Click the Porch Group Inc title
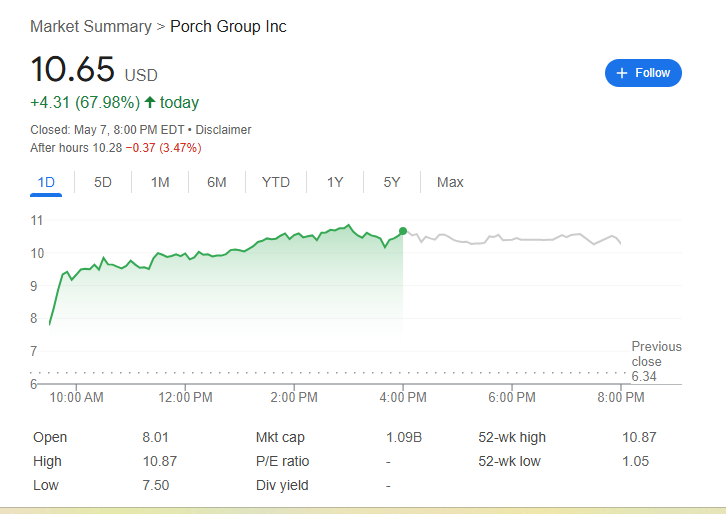 [x=228, y=26]
